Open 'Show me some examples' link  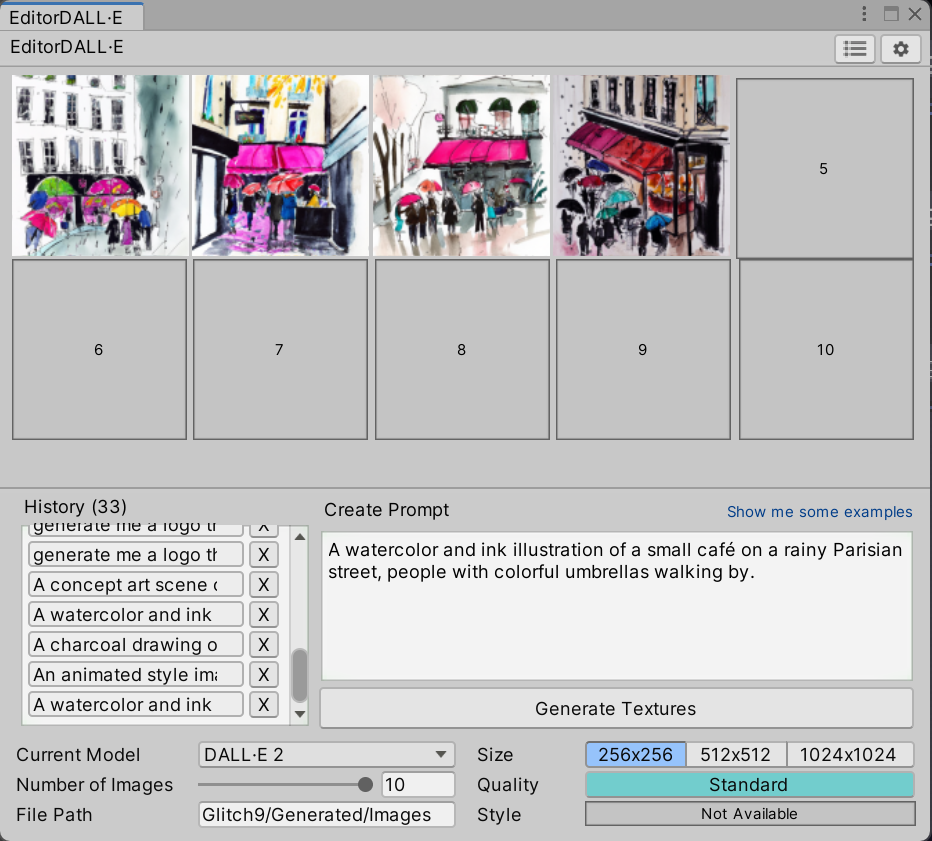pos(819,512)
